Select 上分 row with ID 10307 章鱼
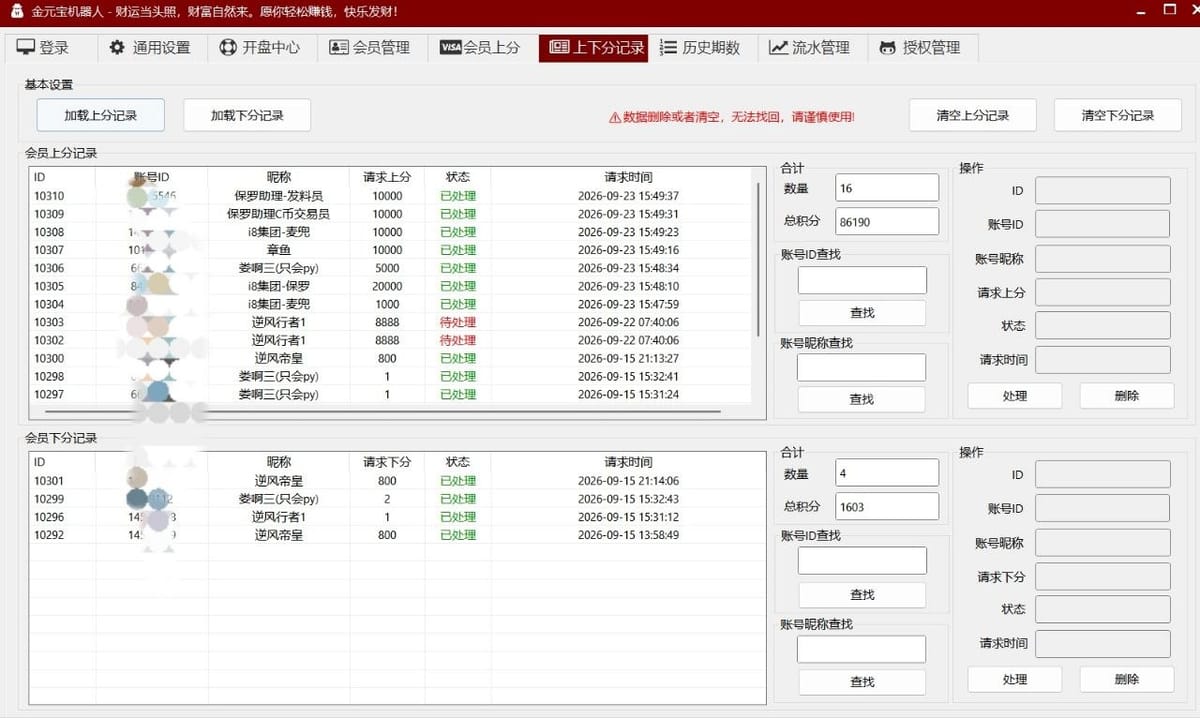The image size is (1200, 718). click(x=390, y=250)
